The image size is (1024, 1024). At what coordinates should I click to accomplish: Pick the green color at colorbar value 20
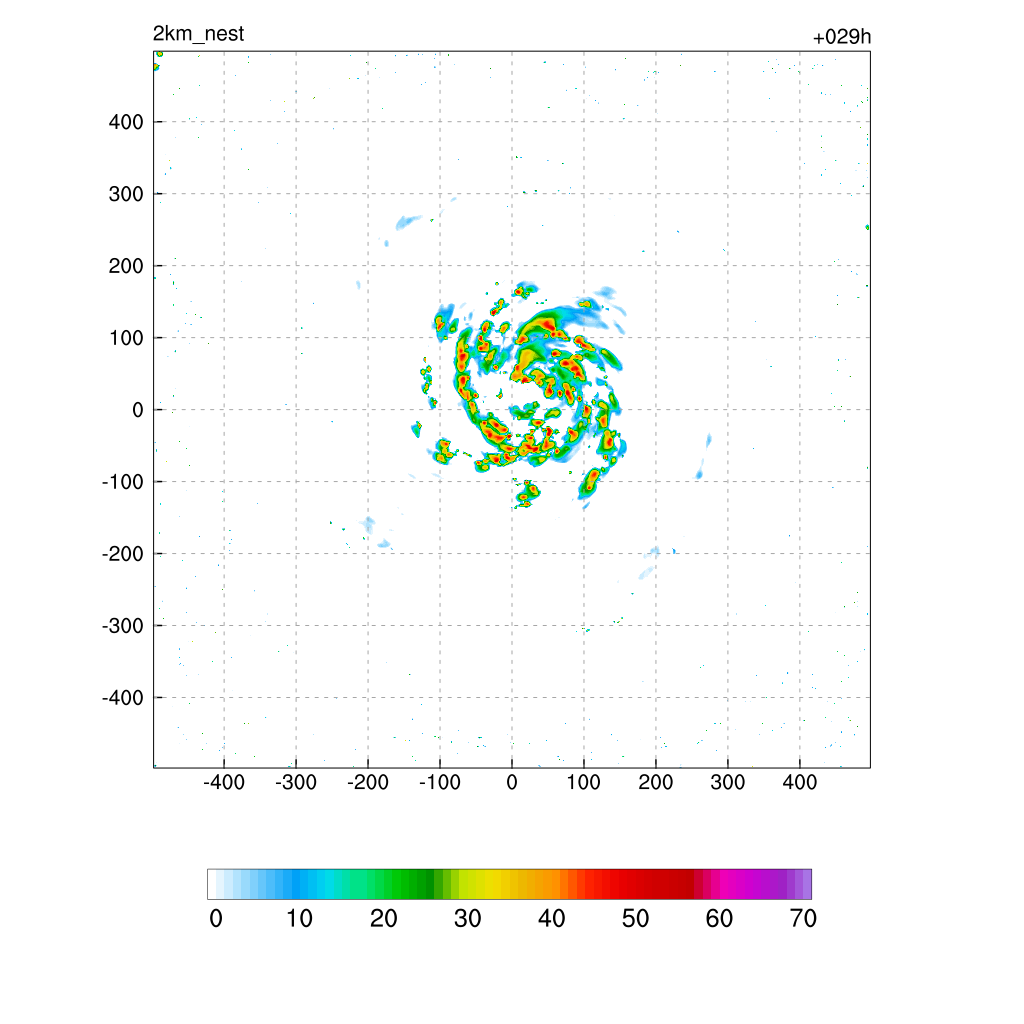(380, 884)
